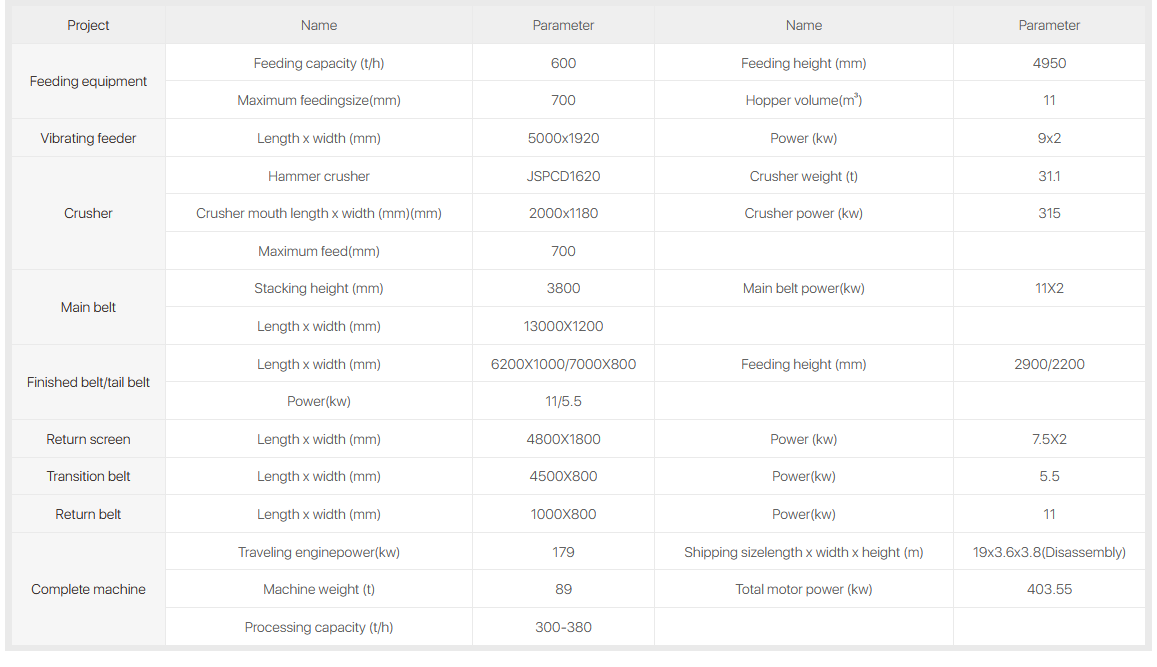Select the Feeding equipment row label

(x=88, y=81)
